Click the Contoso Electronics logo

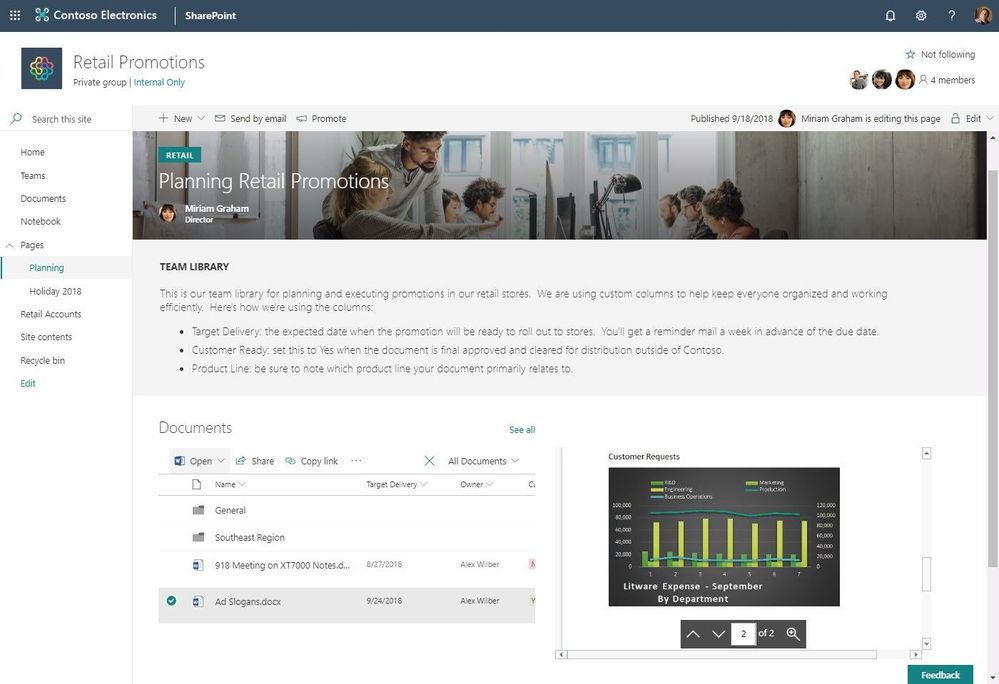[x=42, y=15]
